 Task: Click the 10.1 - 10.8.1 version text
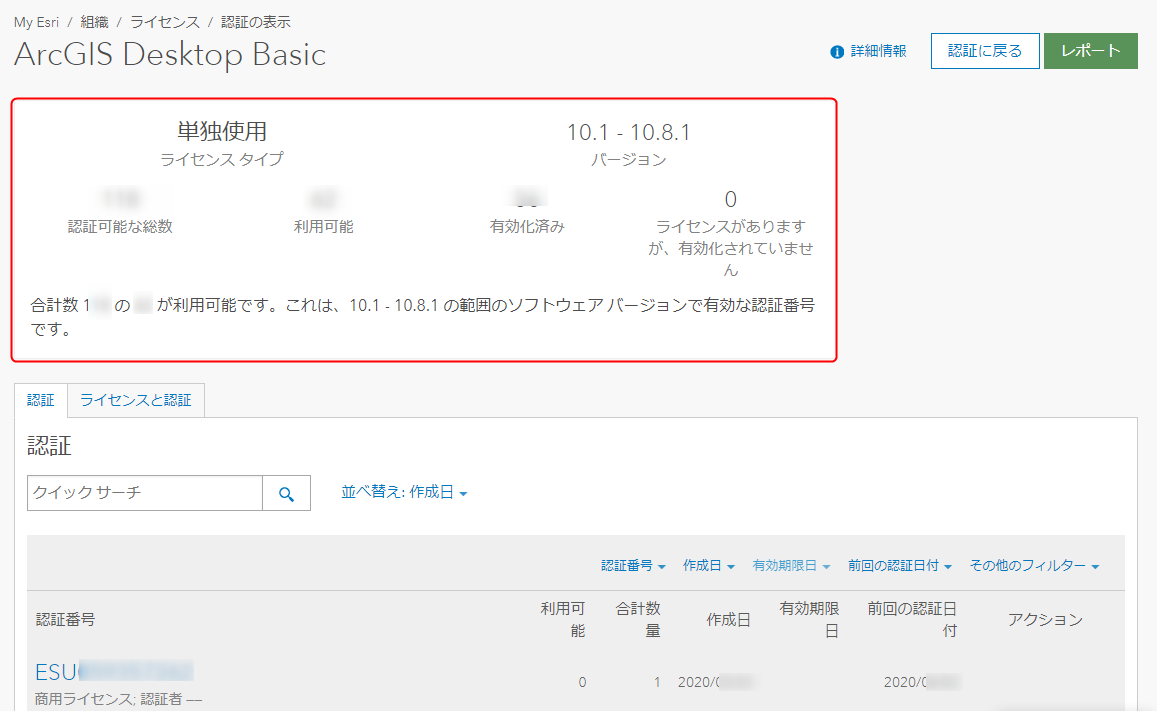click(x=629, y=132)
